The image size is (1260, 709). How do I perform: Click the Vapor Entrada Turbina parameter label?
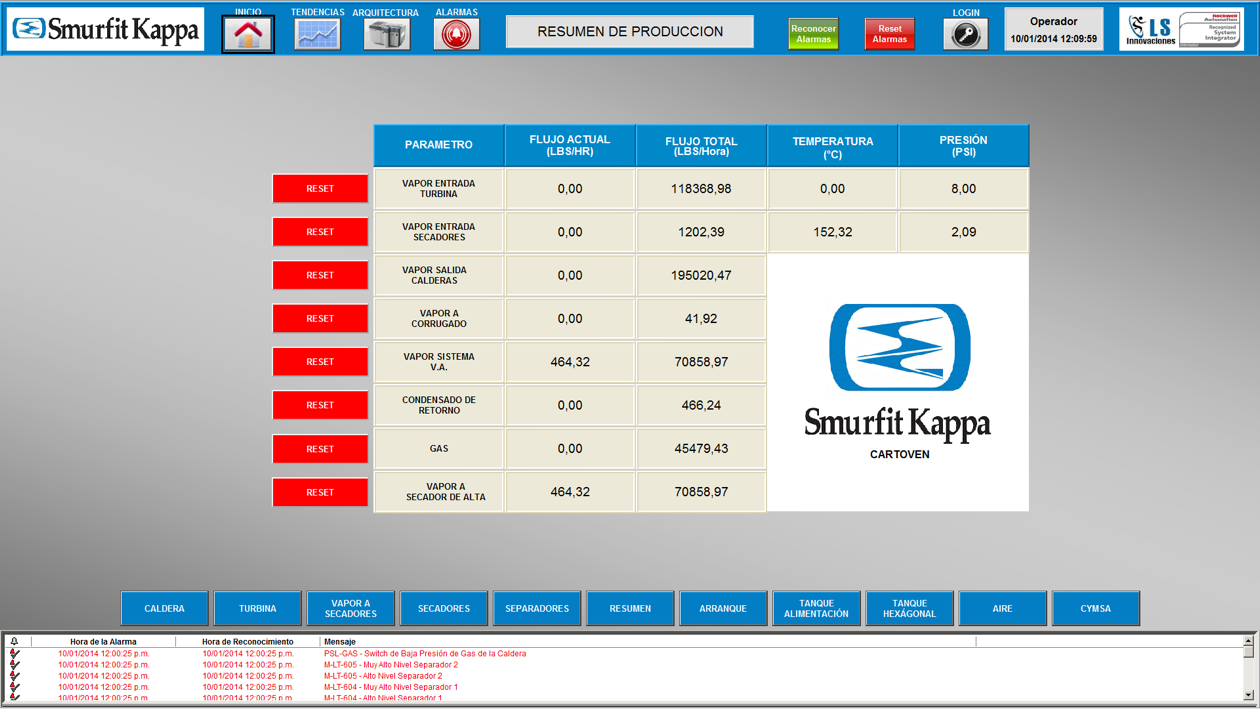click(439, 189)
